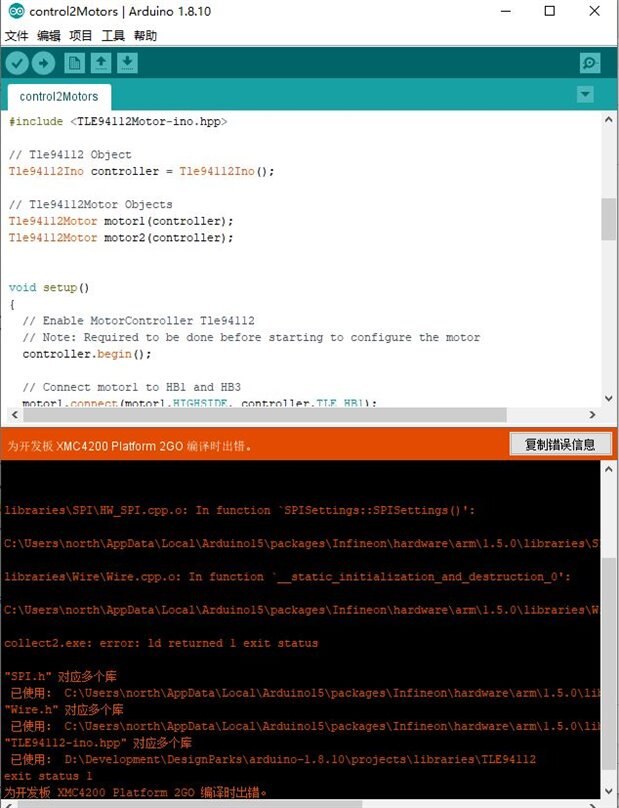Open the 项目 menu
This screenshot has height=808, width=619.
(81, 36)
